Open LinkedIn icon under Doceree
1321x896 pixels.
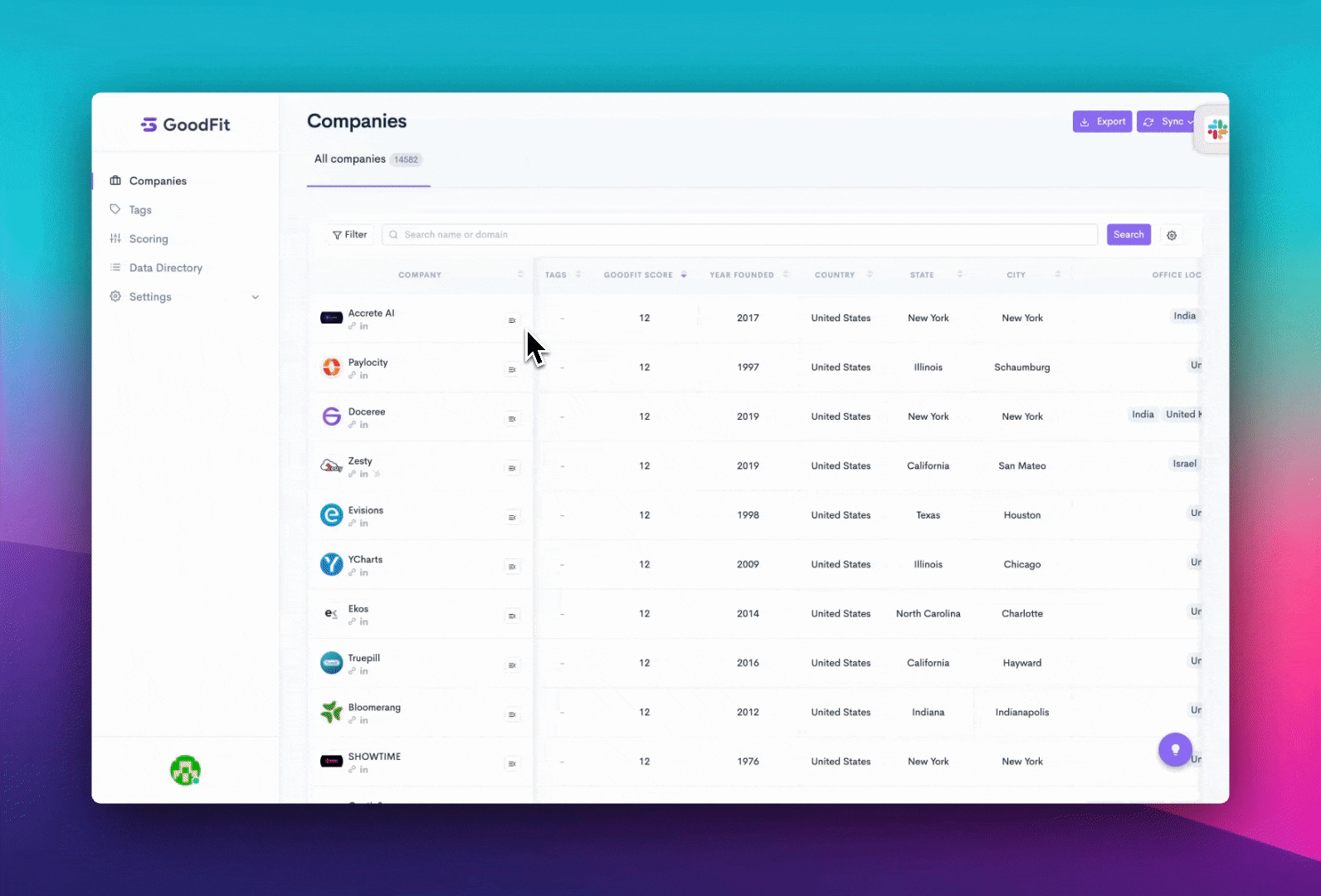364,425
